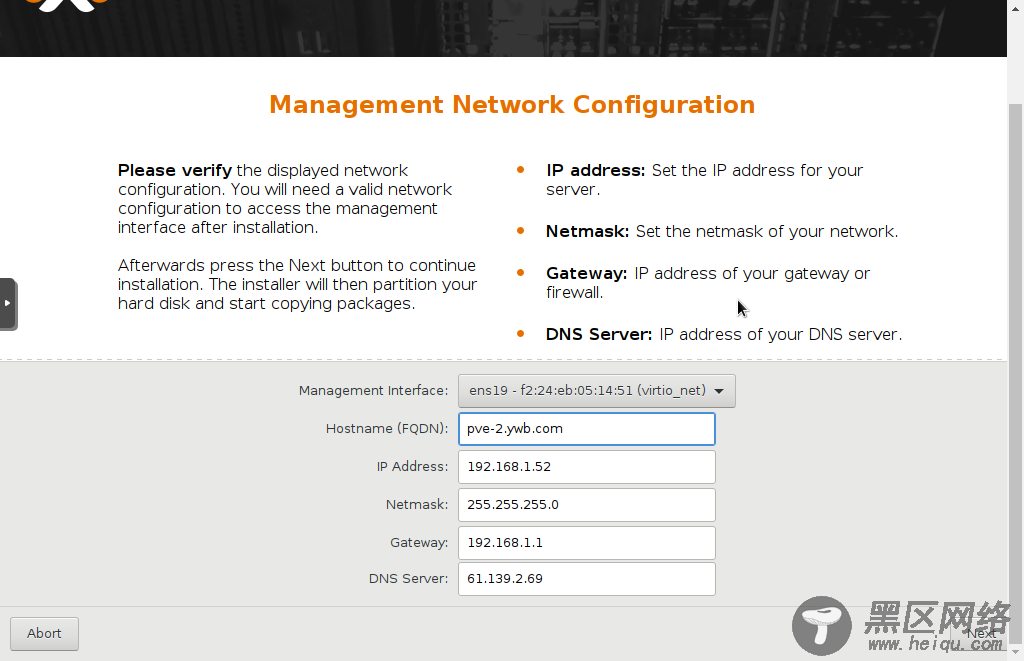Click the 'Afterwards press the Next button' paragraph
Image resolution: width=1024 pixels, height=661 pixels.
click(x=297, y=284)
